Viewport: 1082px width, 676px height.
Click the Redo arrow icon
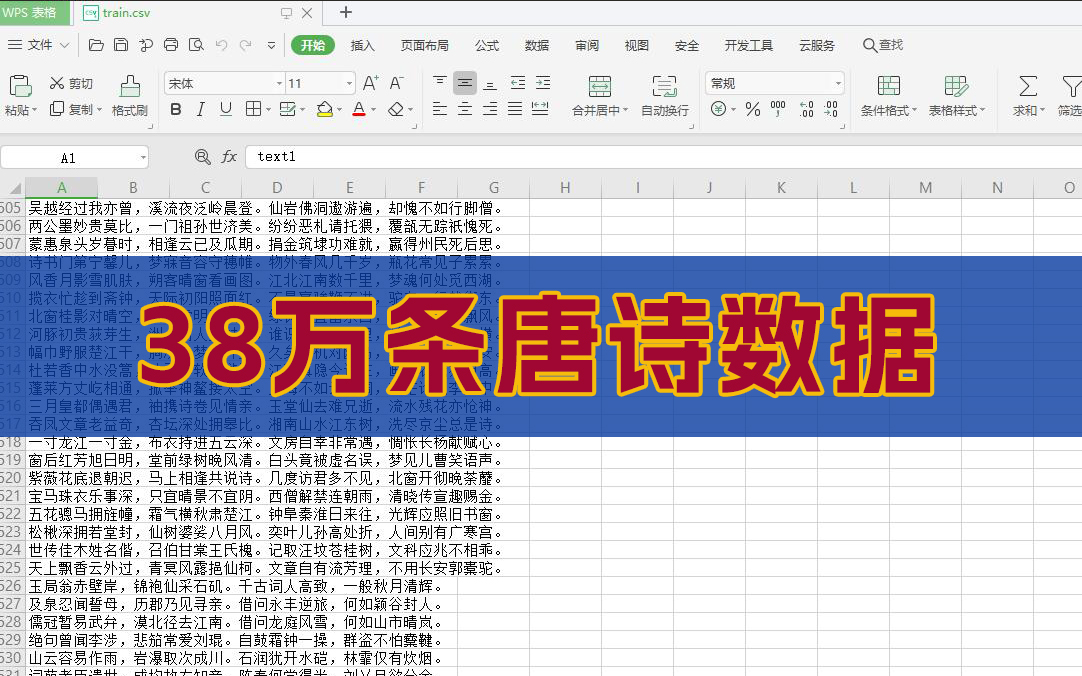(246, 46)
